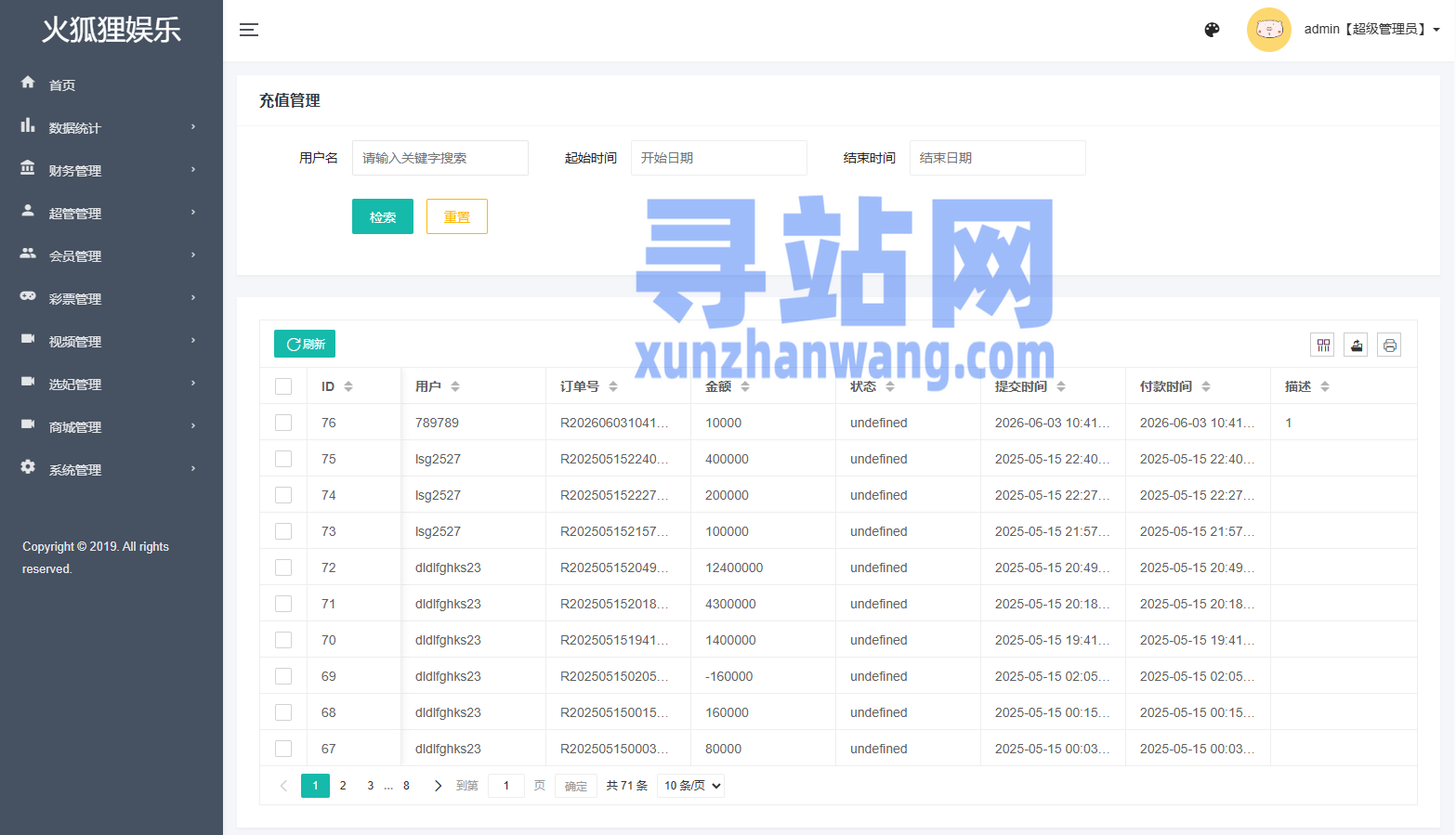Go to page 3
The height and width of the screenshot is (835, 1456).
(370, 786)
